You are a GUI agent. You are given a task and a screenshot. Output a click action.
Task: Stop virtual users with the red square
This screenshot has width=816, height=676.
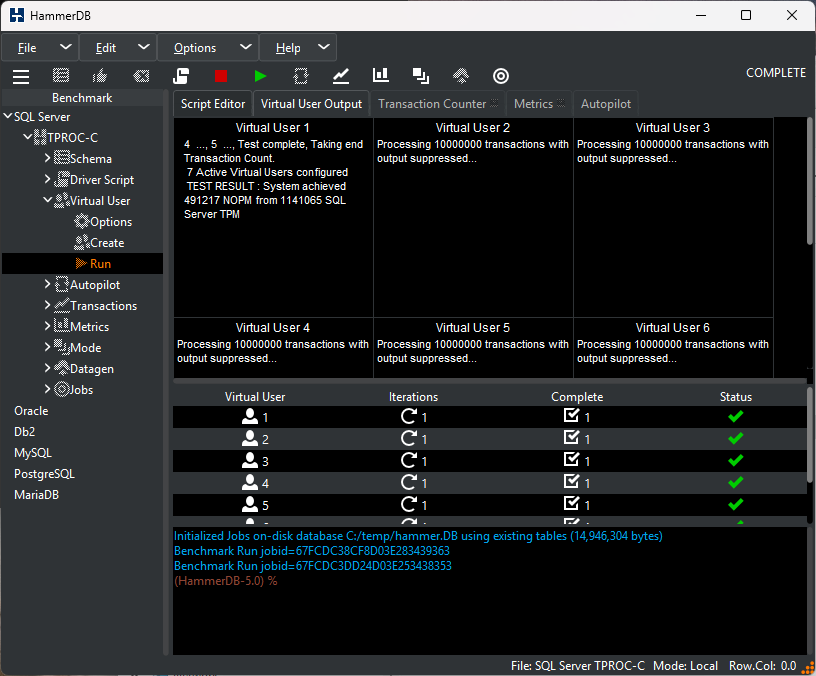(221, 76)
